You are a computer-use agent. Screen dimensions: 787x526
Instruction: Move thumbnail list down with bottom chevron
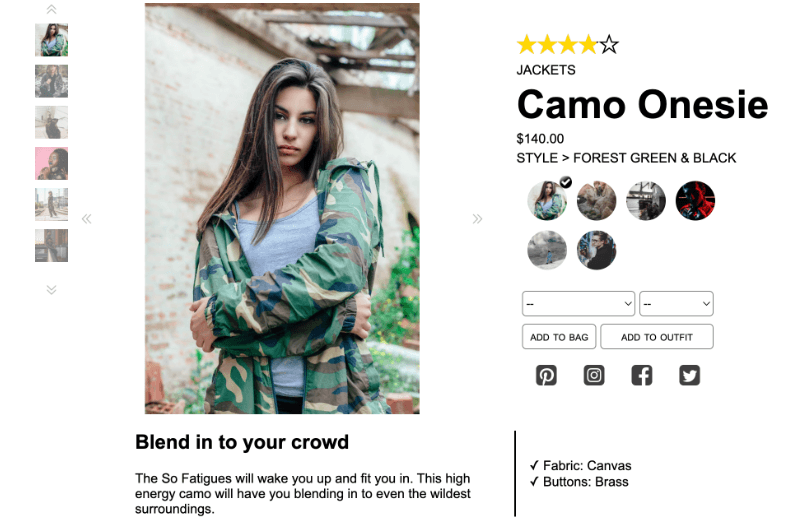(x=51, y=290)
